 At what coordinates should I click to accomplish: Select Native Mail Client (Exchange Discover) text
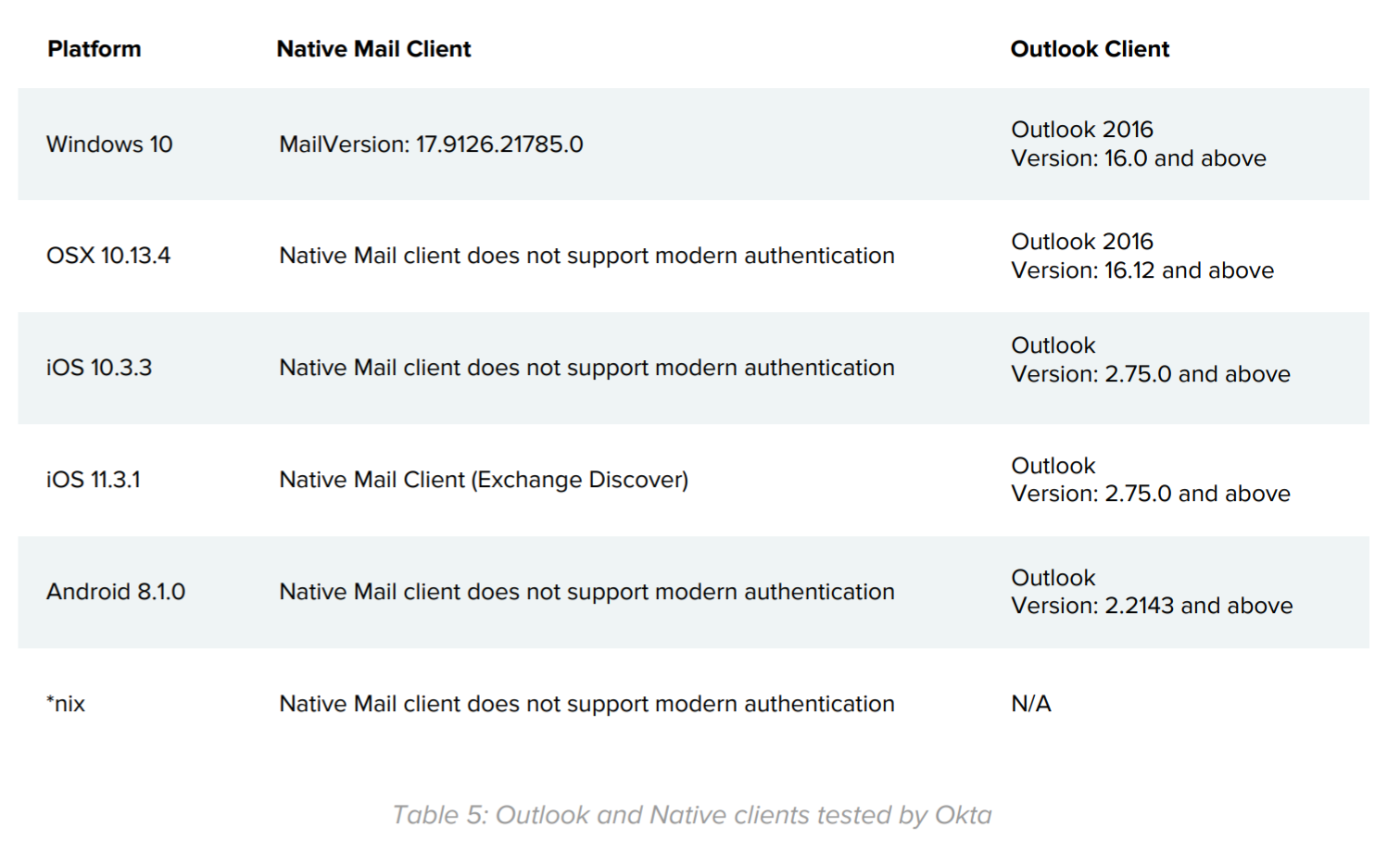[x=484, y=480]
